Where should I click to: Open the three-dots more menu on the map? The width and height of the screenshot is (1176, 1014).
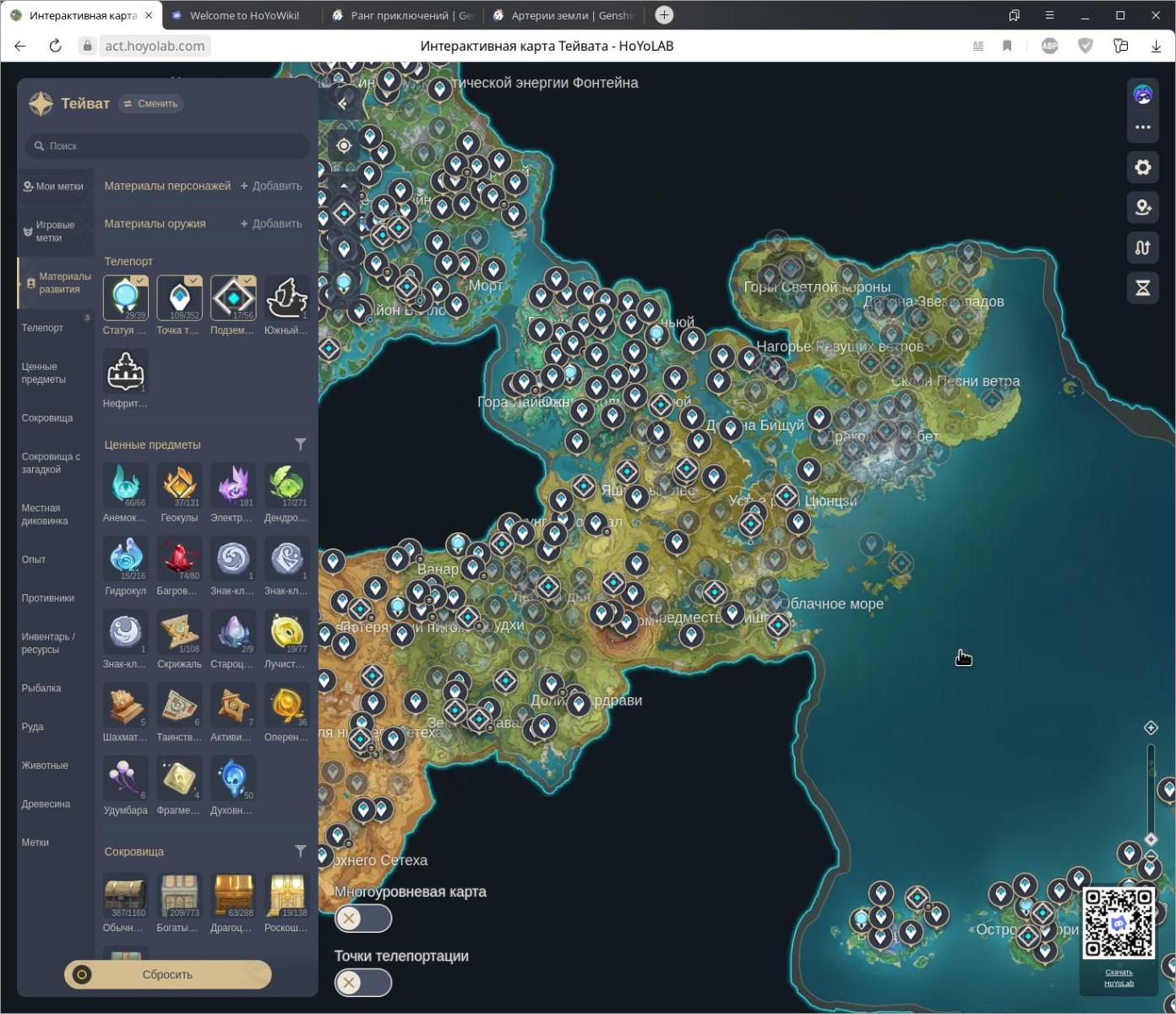1143,127
